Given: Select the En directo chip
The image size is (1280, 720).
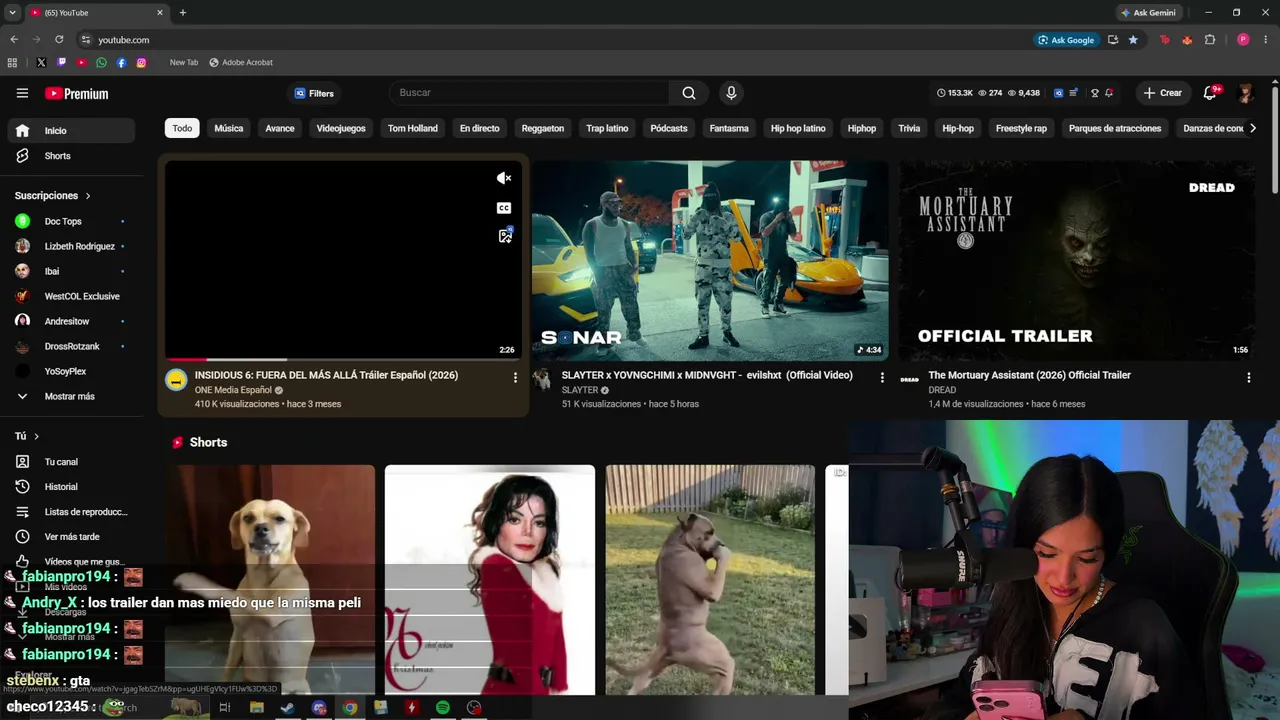Looking at the screenshot, I should click(x=479, y=128).
